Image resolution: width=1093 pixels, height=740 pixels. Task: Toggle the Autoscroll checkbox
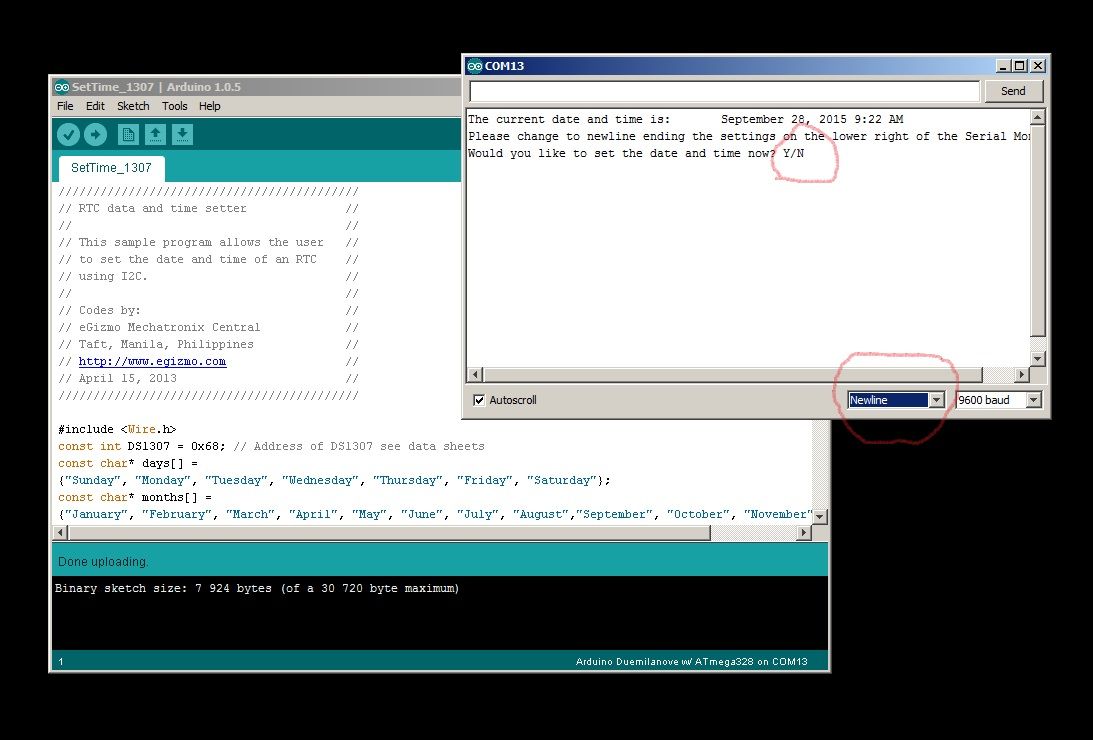[x=479, y=400]
